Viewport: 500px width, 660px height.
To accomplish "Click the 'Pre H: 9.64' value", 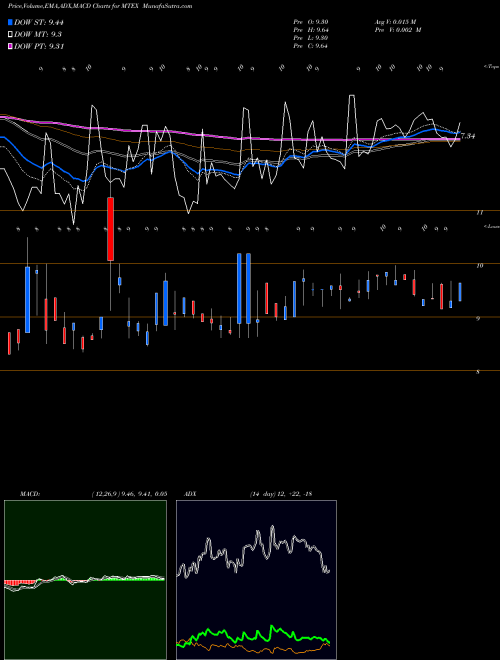I will point(311,30).
